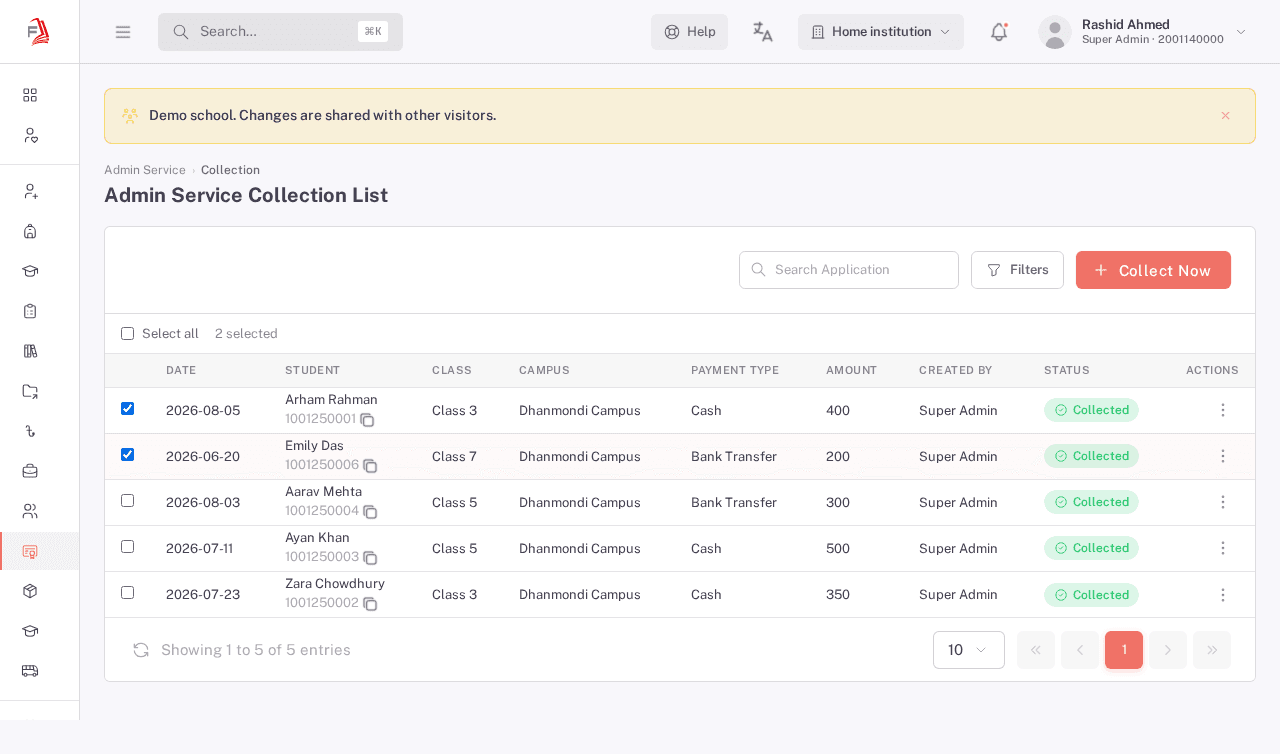Open the library books icon in sidebar
This screenshot has width=1280, height=754.
30,351
